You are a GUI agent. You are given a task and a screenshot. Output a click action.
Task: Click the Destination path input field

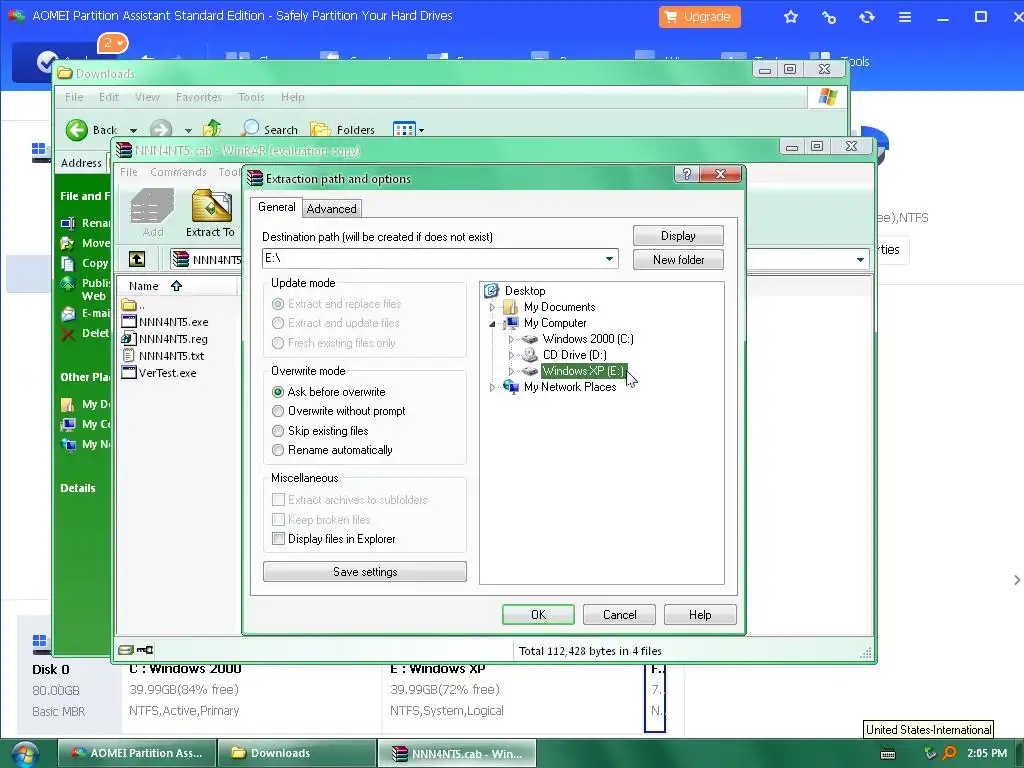[440, 259]
